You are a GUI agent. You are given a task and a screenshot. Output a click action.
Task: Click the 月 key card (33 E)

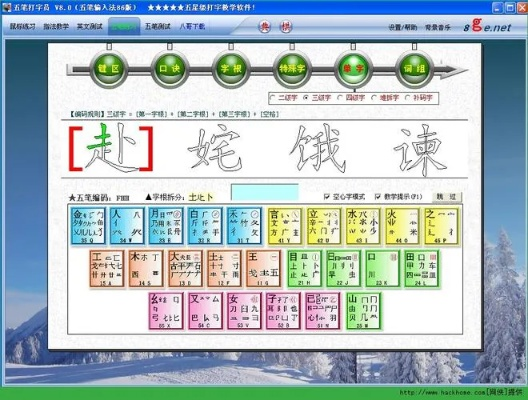pos(166,226)
